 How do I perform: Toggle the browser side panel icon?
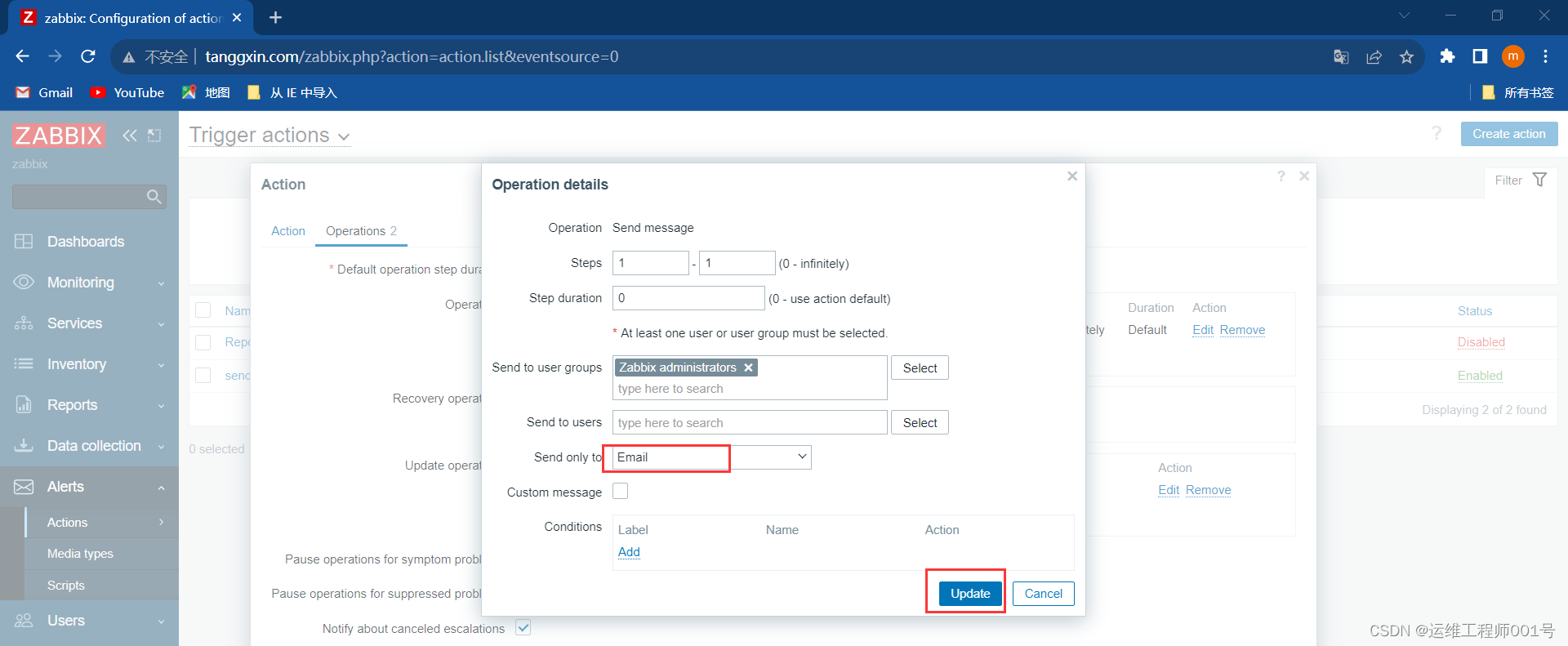point(1480,56)
